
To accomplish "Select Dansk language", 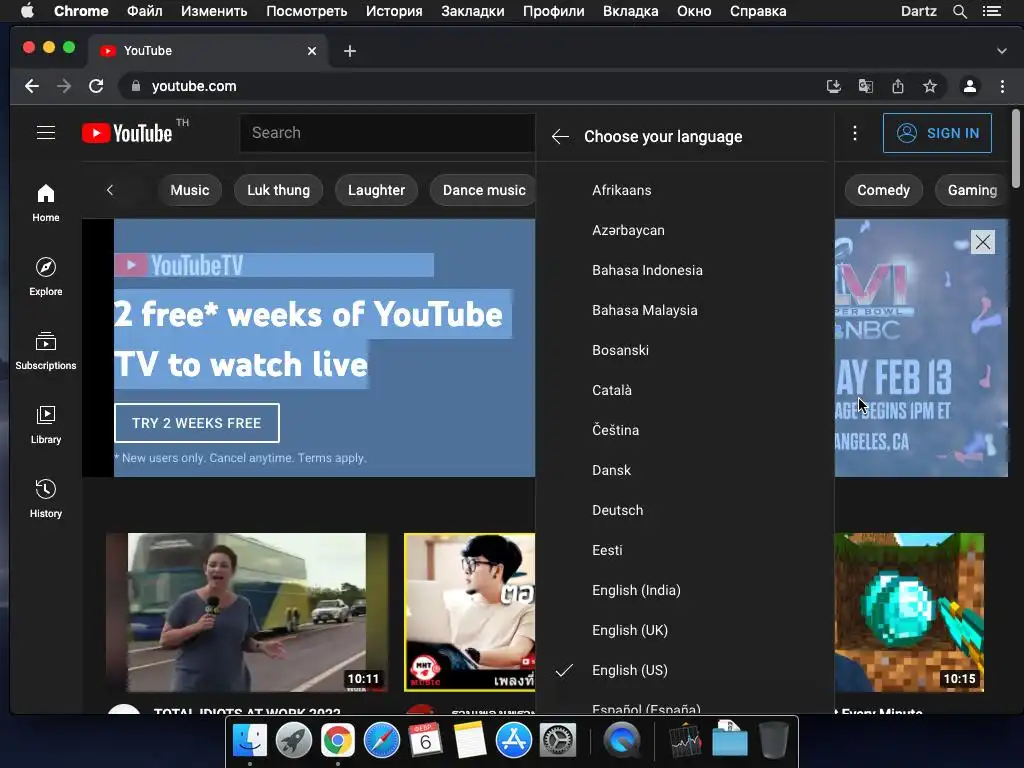I will (684, 470).
